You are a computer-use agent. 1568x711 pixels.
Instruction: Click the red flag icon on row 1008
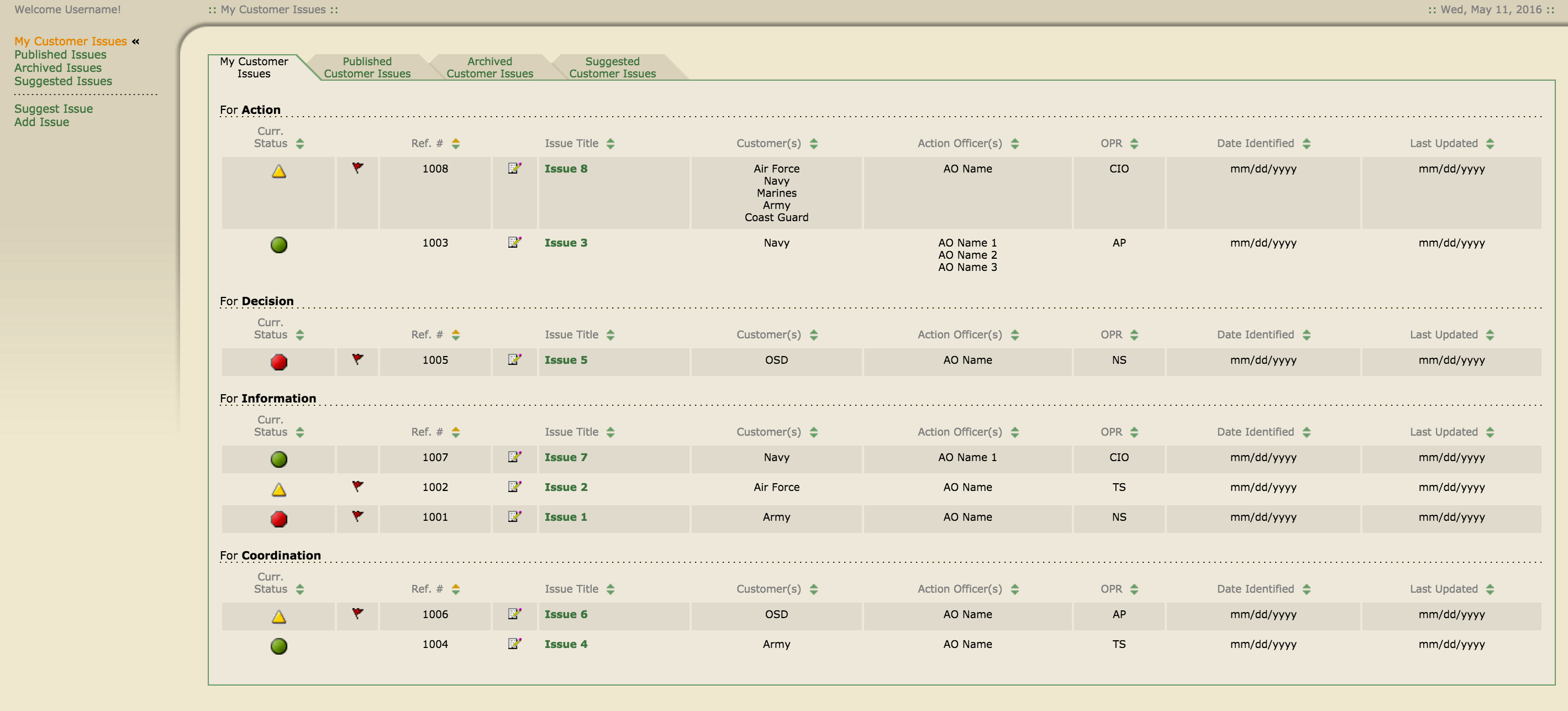(x=357, y=168)
